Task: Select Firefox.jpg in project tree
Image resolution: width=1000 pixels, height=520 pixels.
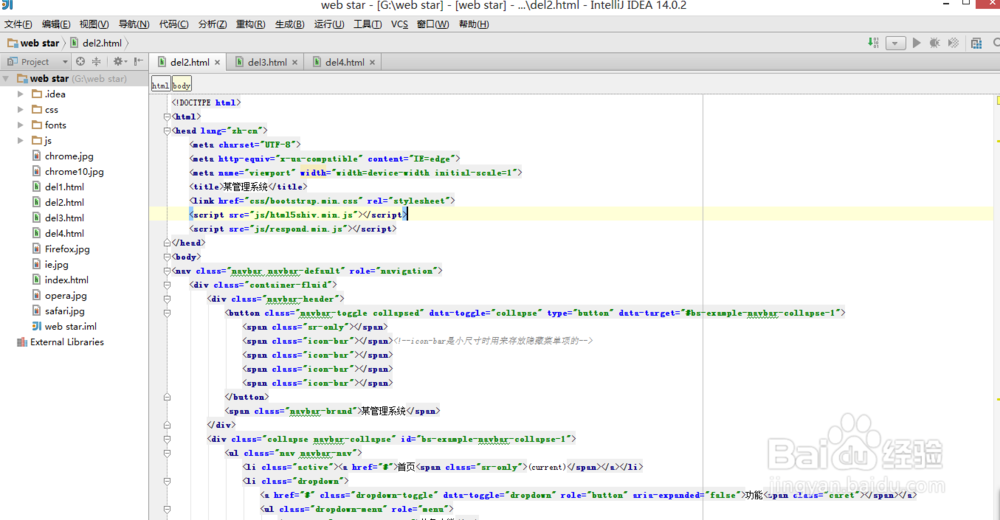Action: [x=61, y=249]
